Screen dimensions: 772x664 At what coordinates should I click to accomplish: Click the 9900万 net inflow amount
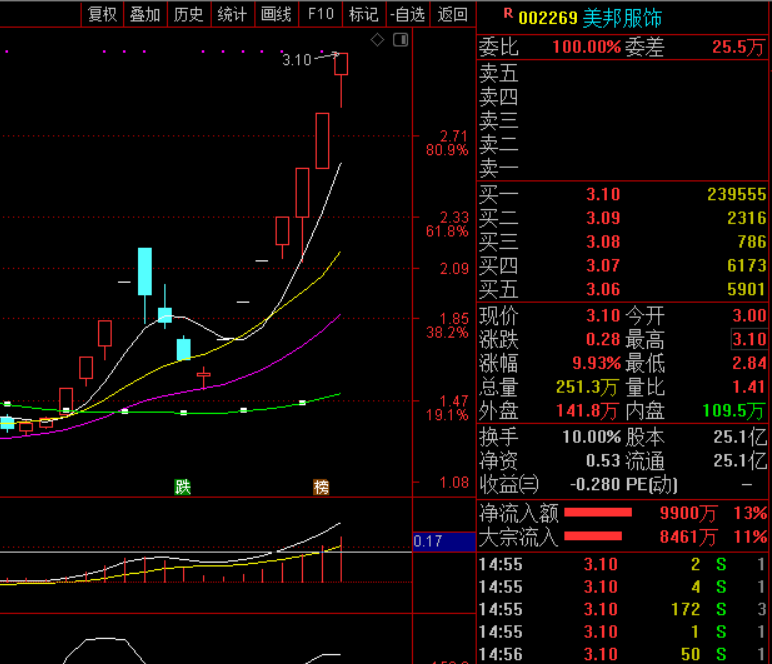click(688, 513)
